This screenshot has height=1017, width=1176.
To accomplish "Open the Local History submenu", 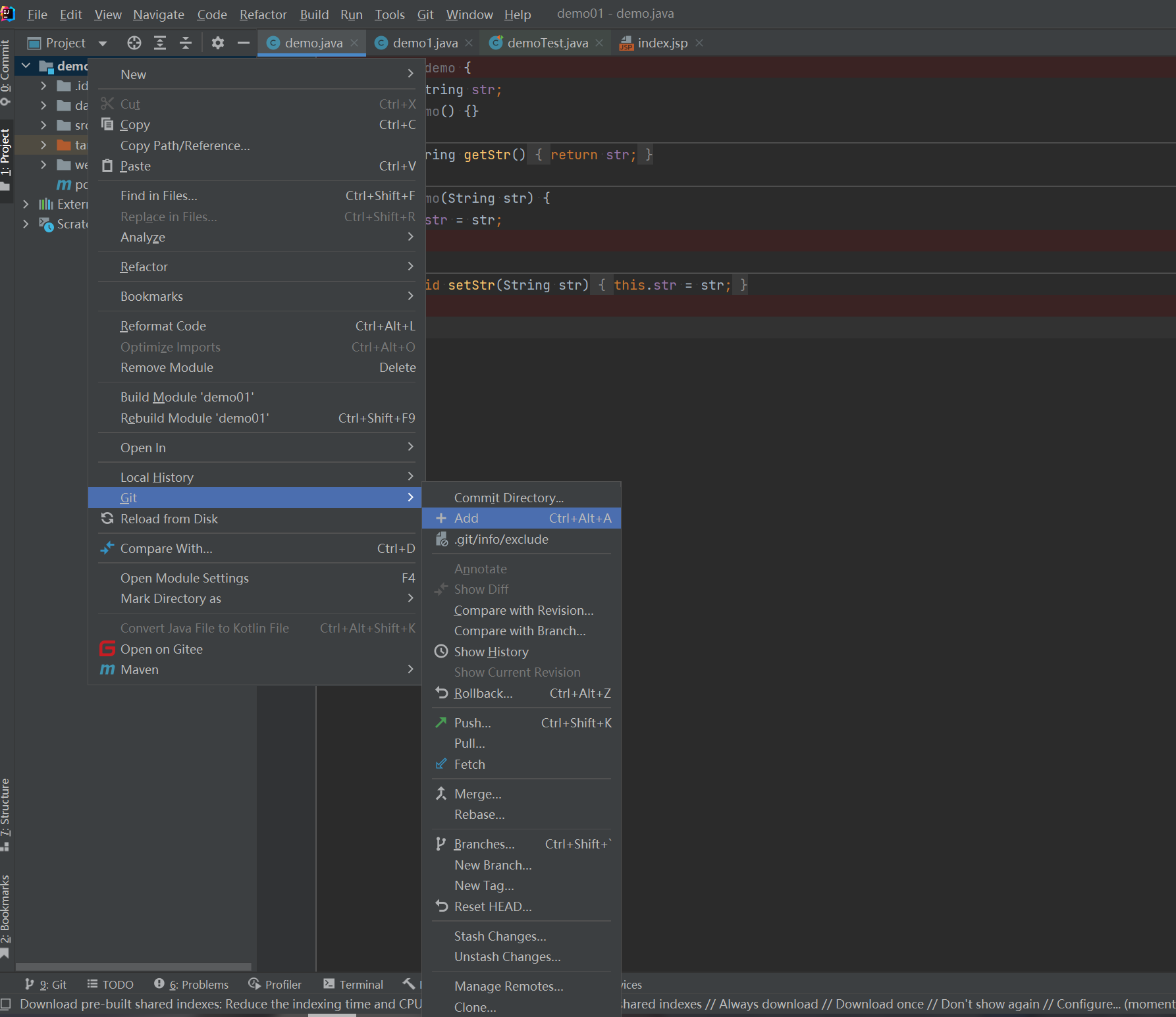I will tap(257, 477).
